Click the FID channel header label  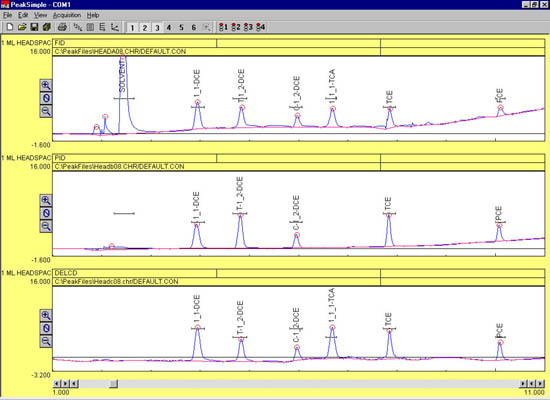[134, 43]
